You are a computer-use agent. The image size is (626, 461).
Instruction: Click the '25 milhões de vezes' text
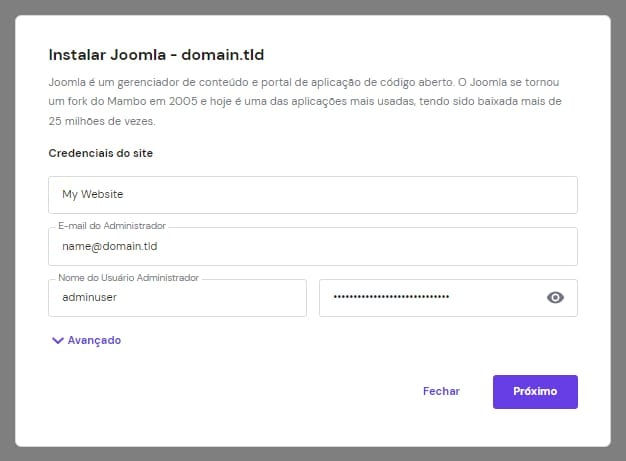pyautogui.click(x=102, y=121)
